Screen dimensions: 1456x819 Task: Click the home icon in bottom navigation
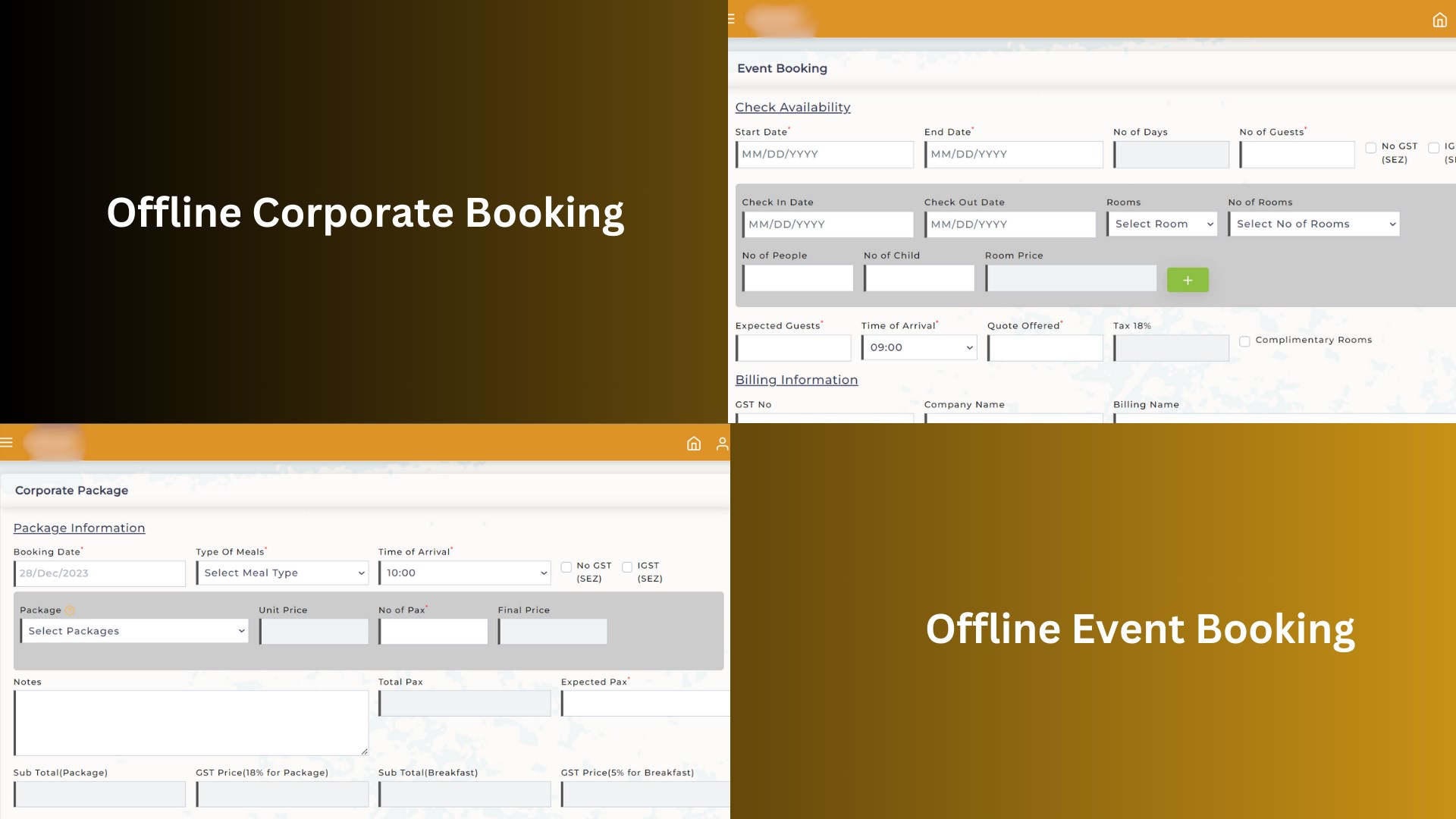[x=694, y=443]
